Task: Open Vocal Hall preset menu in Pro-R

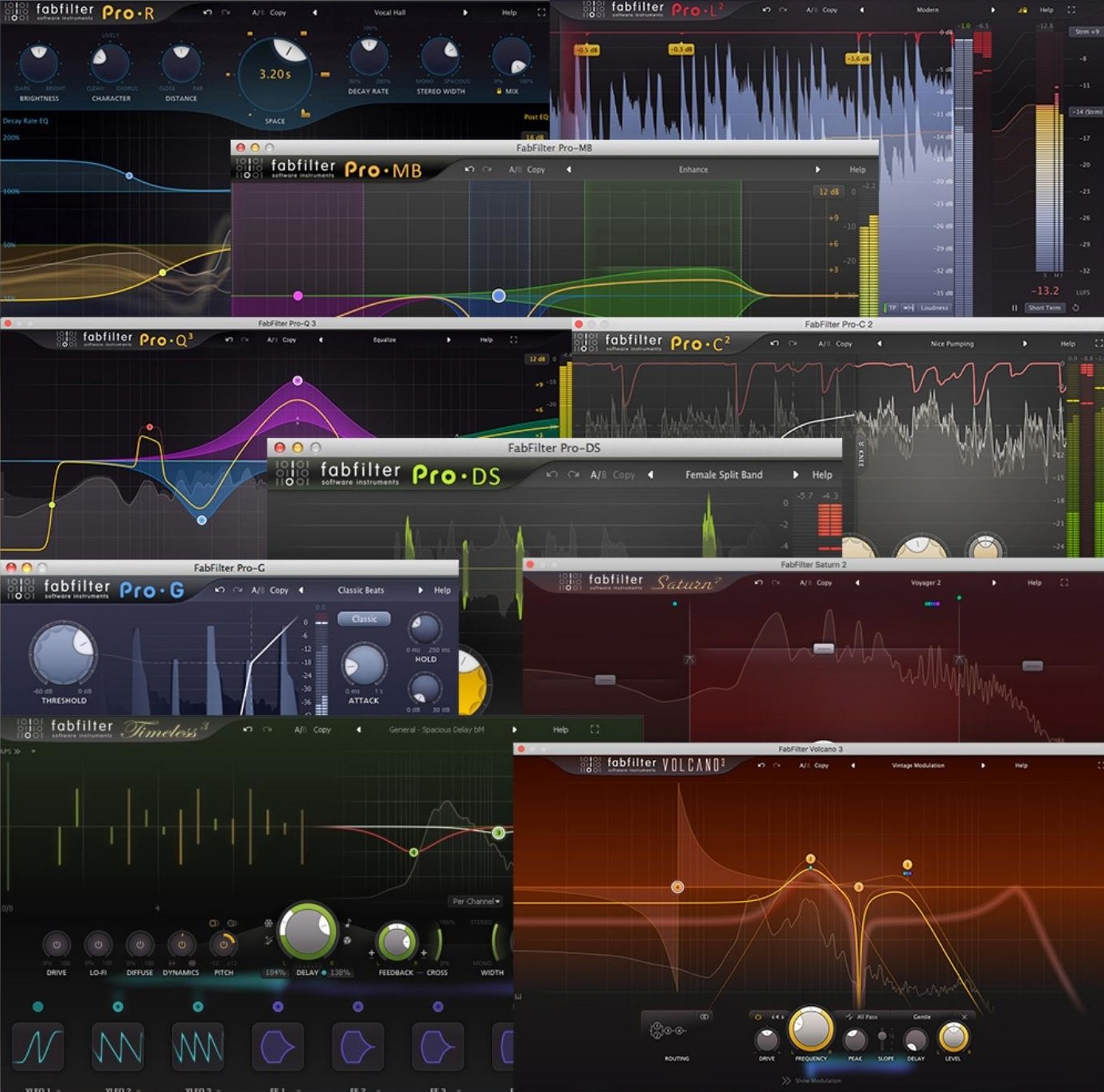Action: point(389,13)
